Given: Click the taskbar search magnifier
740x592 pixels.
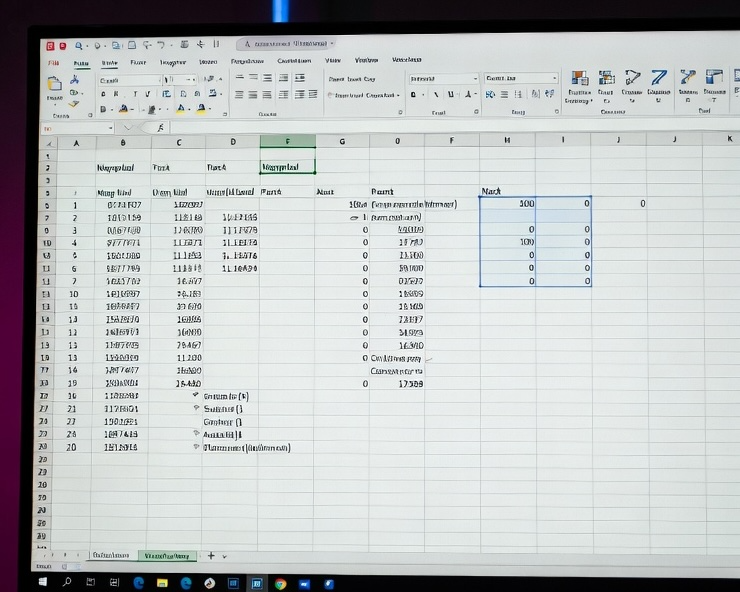Looking at the screenshot, I should 67,582.
